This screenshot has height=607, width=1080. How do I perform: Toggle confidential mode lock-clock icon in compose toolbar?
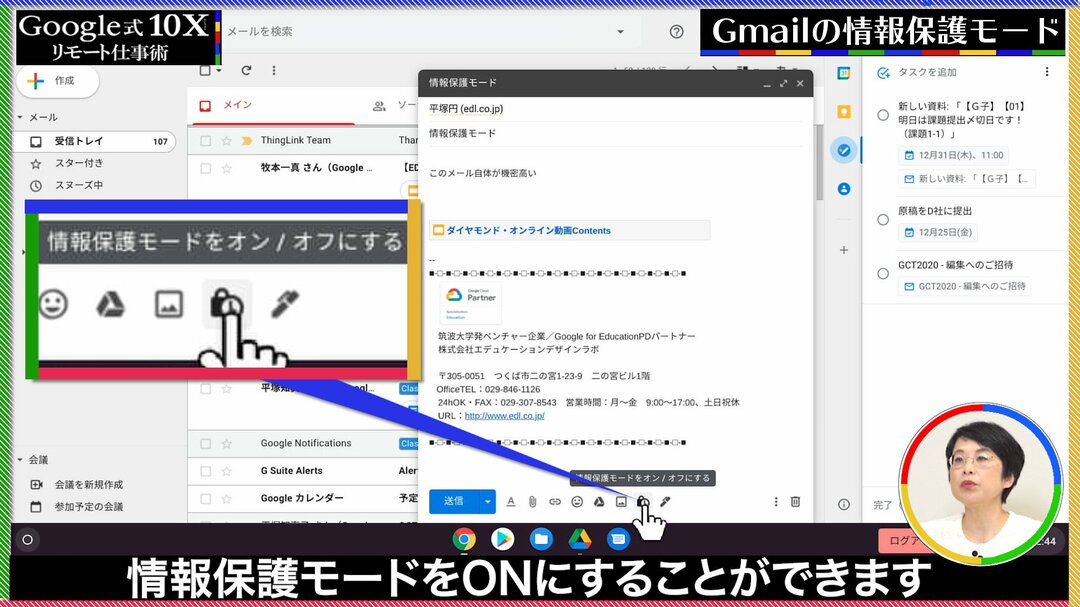(x=643, y=502)
